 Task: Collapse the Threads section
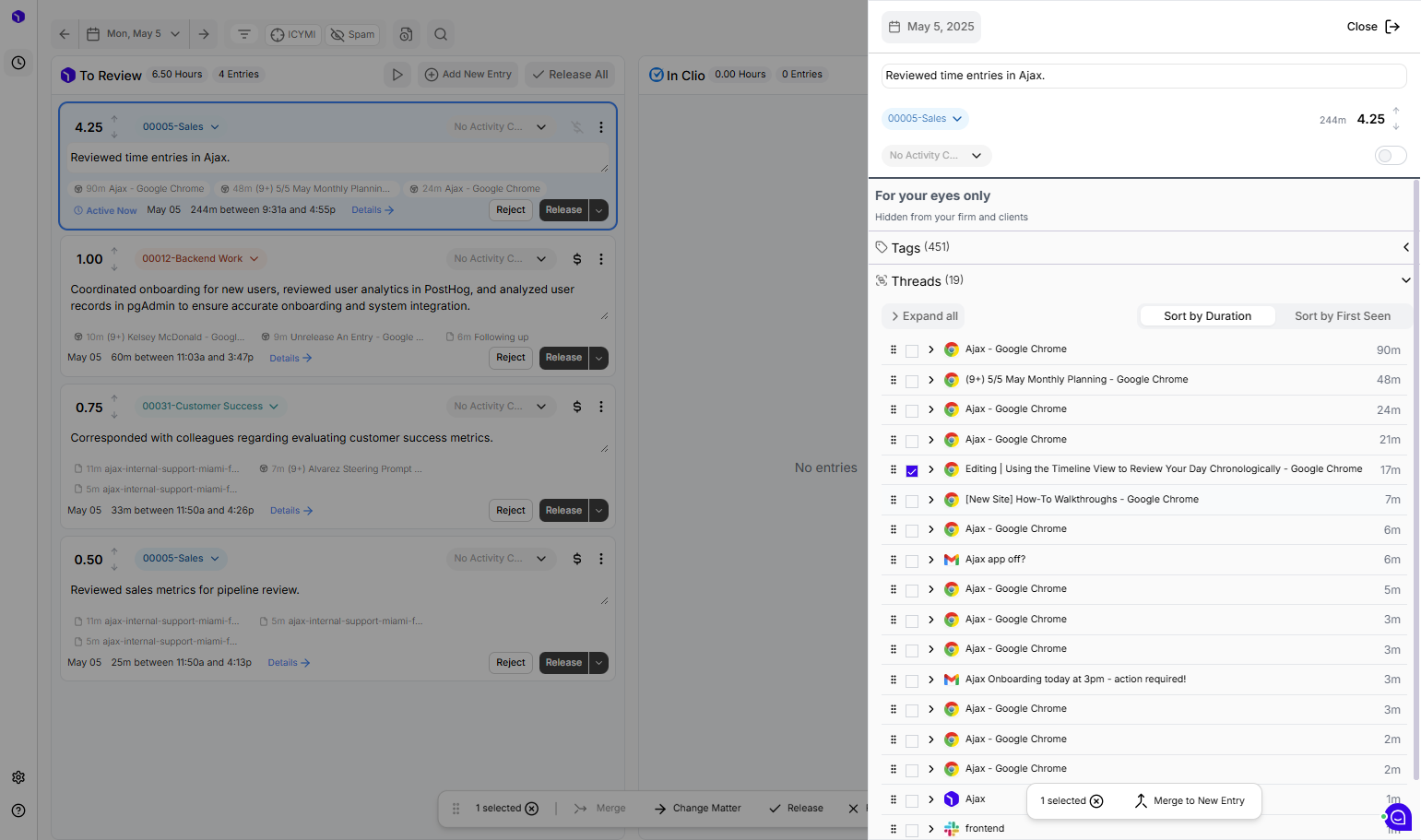[1405, 280]
